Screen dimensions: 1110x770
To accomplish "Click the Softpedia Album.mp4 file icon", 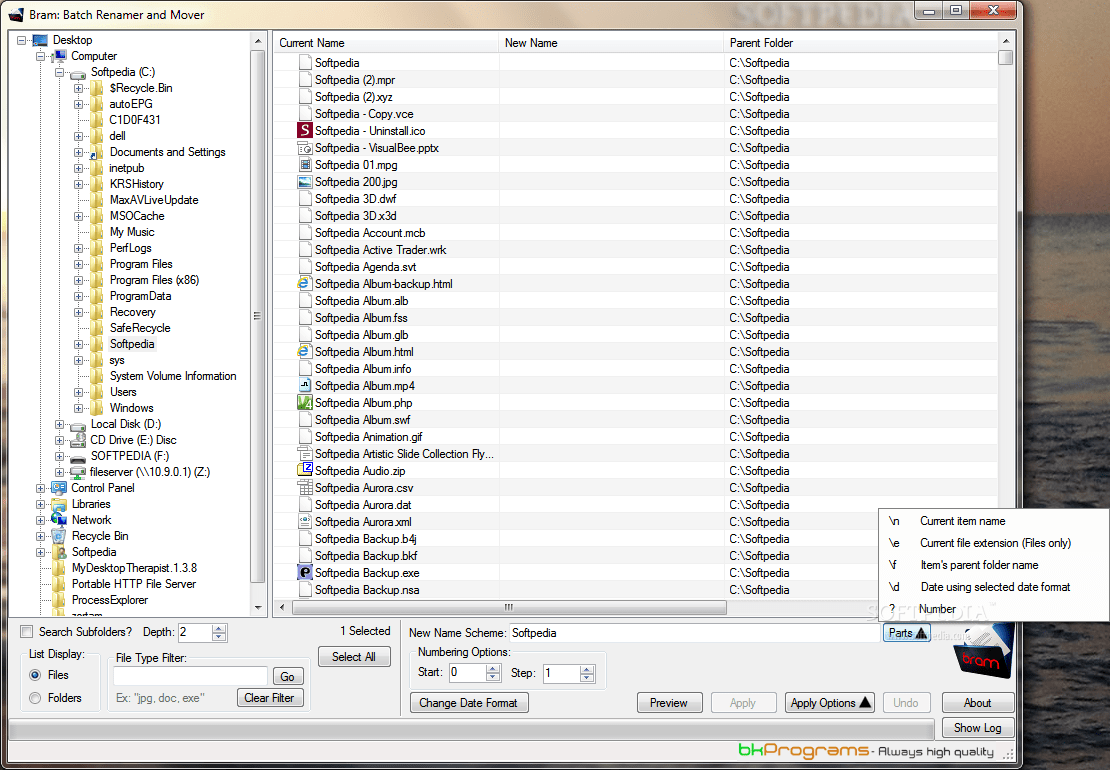I will [x=304, y=386].
